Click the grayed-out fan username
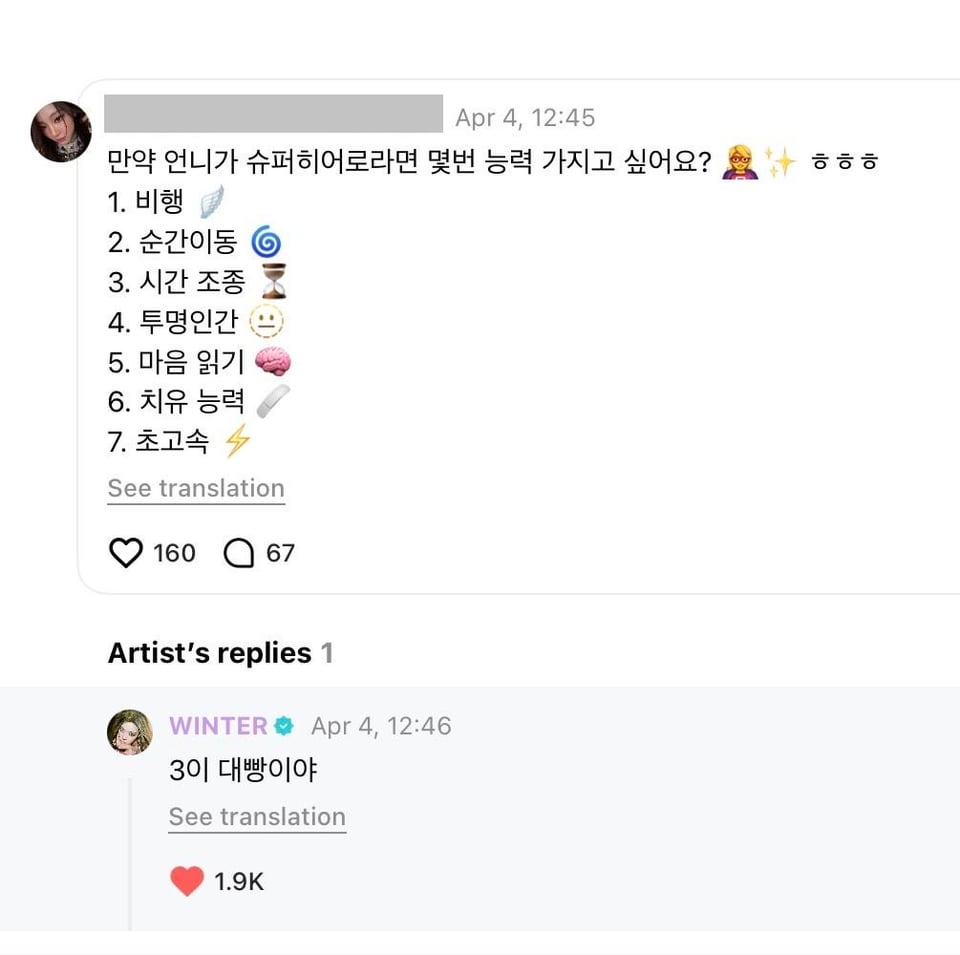Viewport: 960px width, 955px height. (x=273, y=114)
